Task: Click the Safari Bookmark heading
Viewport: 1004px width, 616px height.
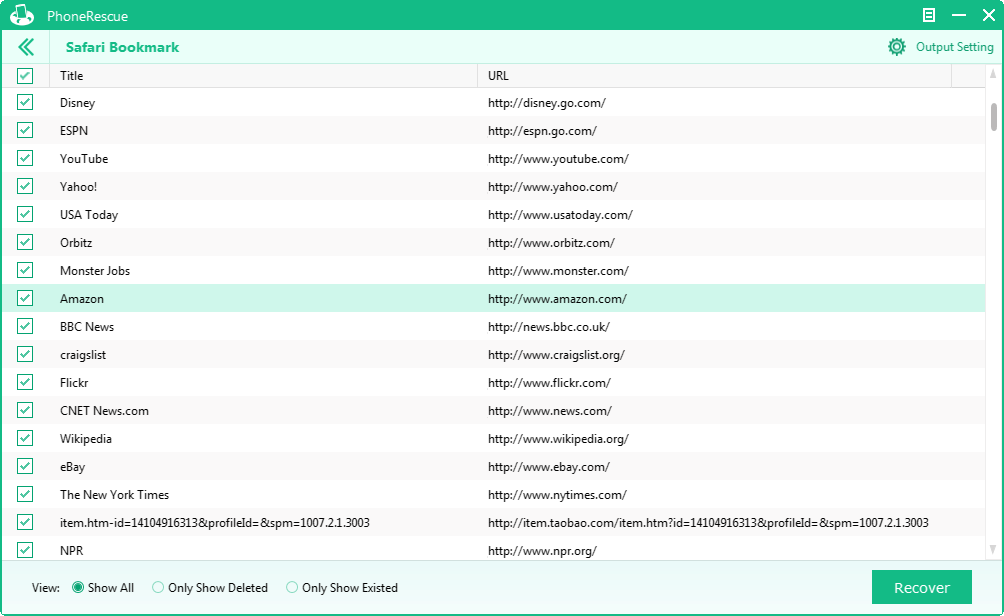Action: [x=122, y=47]
